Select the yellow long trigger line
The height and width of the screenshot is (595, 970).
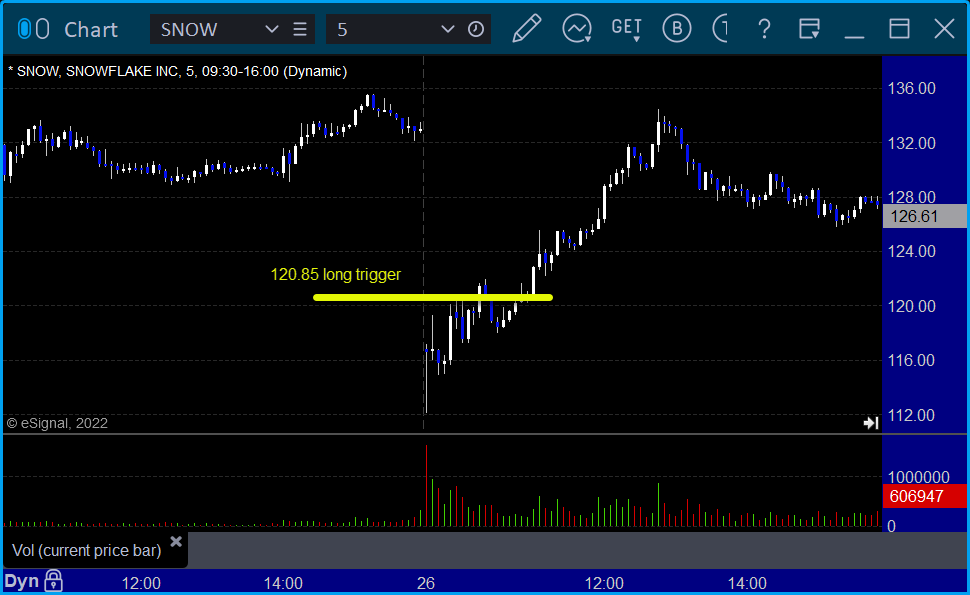[x=433, y=298]
